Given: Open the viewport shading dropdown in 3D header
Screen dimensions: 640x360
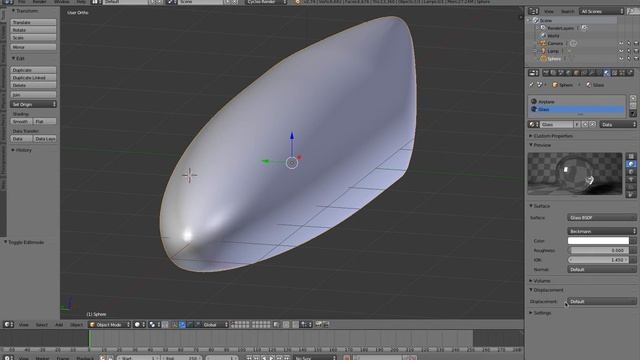Looking at the screenshot, I should point(140,324).
